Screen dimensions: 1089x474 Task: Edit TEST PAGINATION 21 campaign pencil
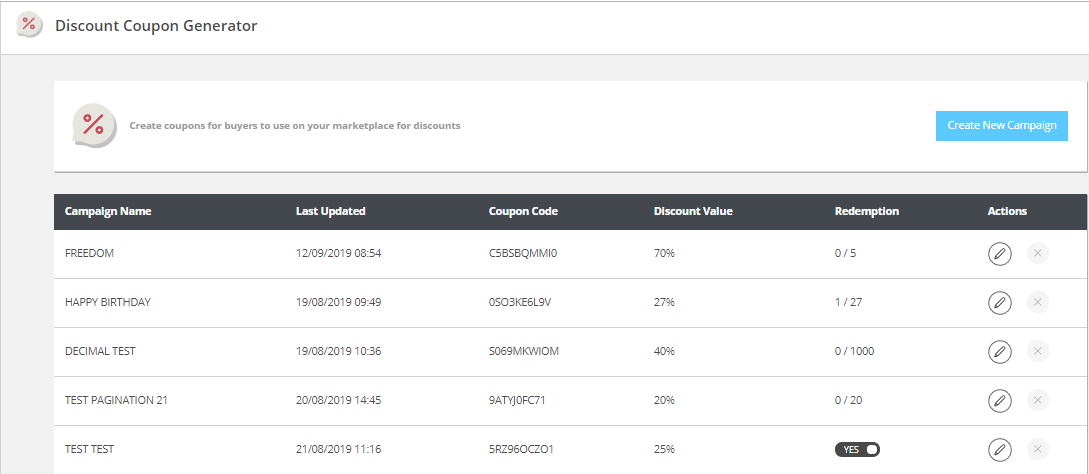(999, 400)
